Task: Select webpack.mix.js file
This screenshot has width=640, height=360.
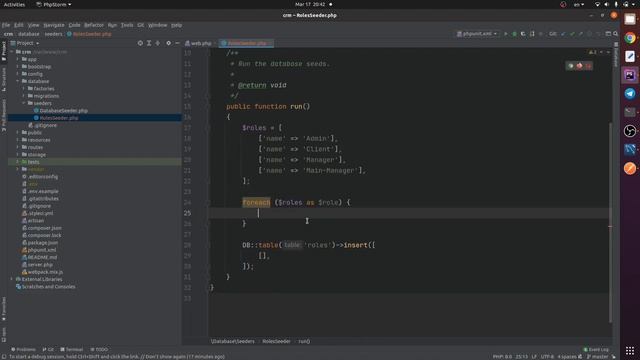Action: [45, 272]
